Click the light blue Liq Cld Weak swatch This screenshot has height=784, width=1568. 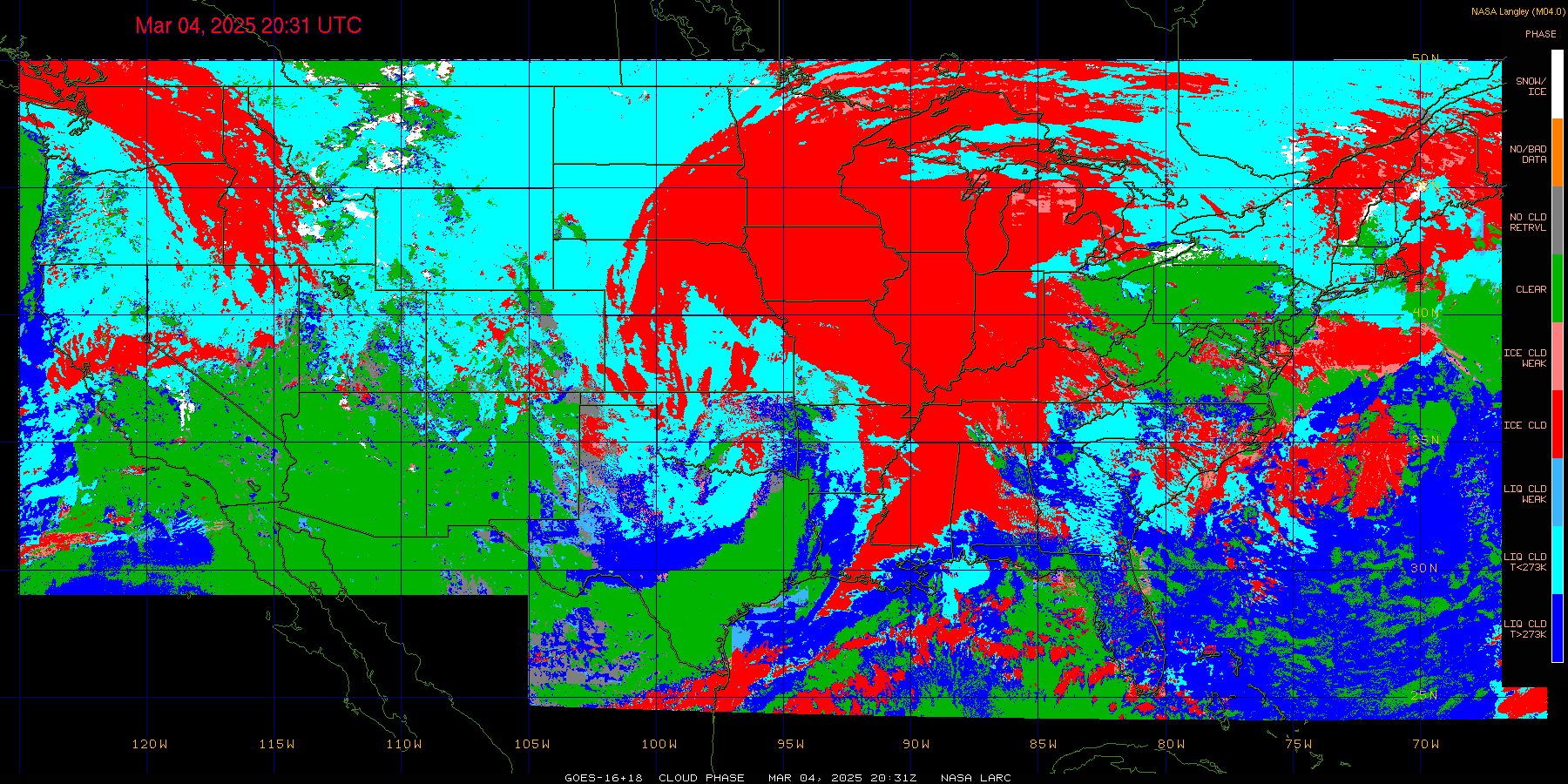[x=1558, y=492]
